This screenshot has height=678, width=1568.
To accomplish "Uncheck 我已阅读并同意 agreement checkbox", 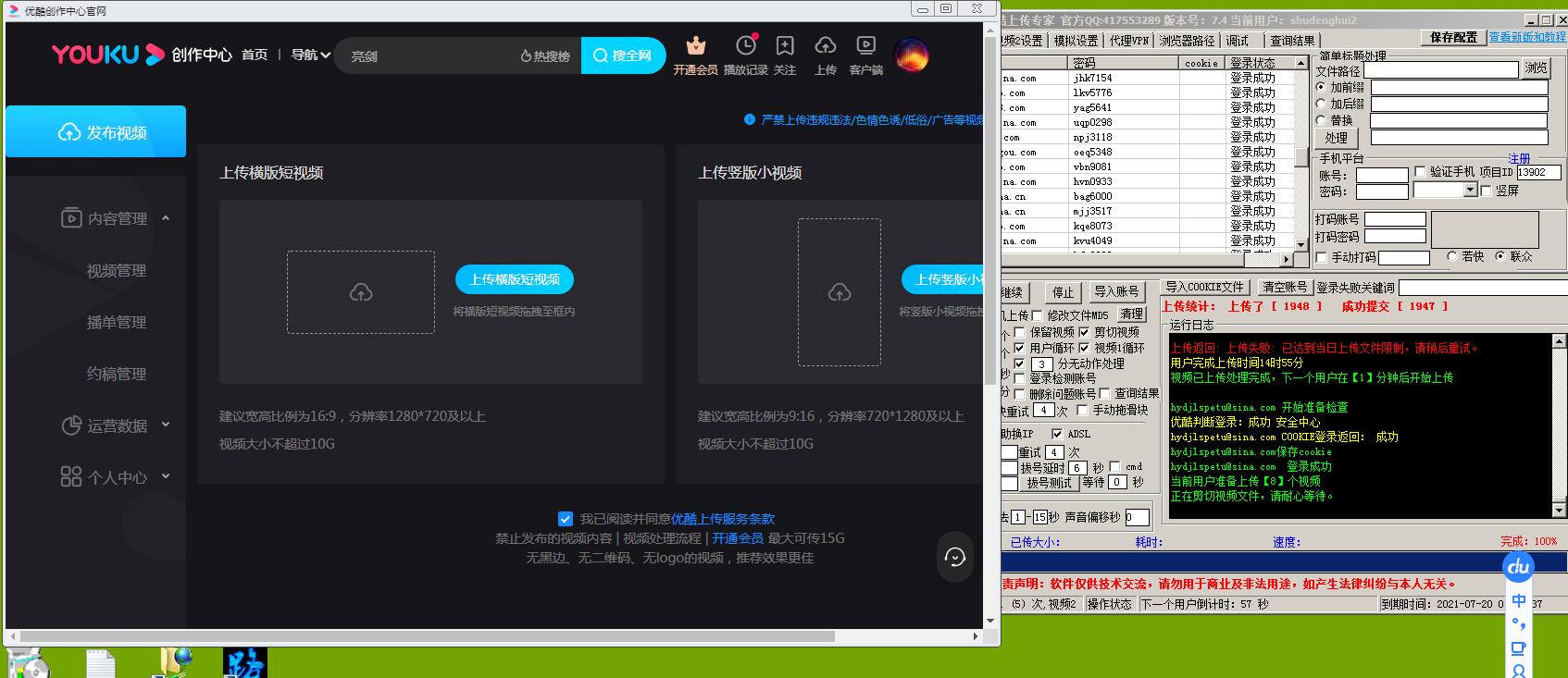I will tap(566, 519).
